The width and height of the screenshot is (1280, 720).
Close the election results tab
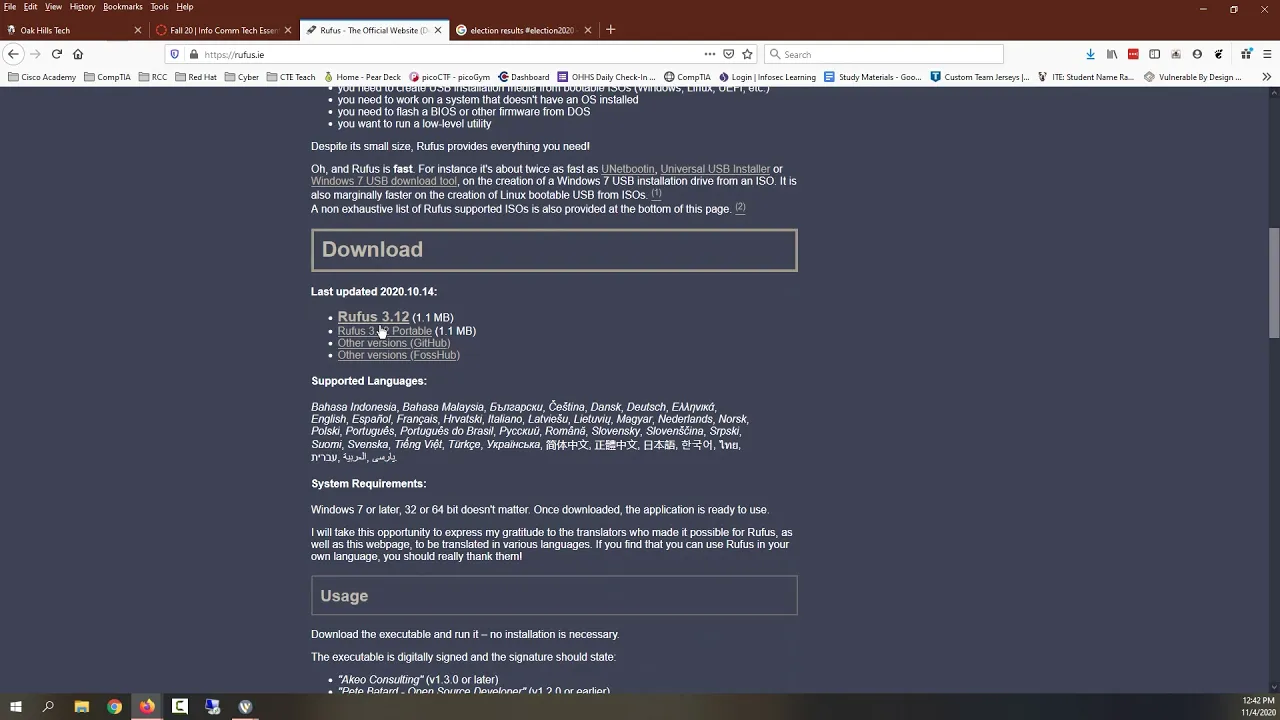[587, 30]
